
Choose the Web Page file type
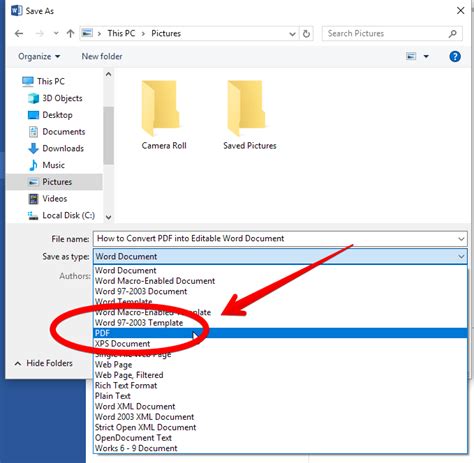coord(280,365)
